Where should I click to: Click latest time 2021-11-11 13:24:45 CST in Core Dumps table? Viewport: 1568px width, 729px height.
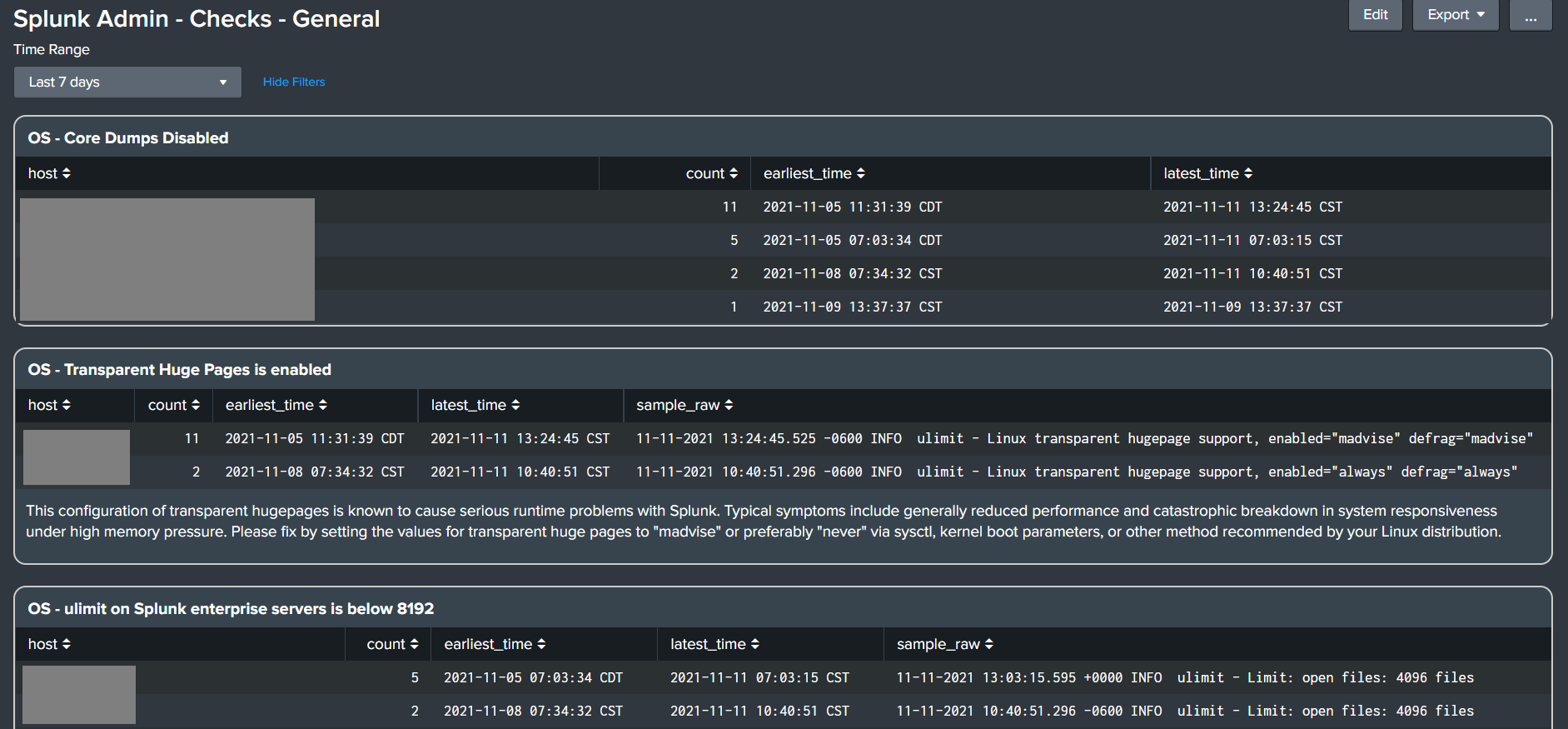[x=1252, y=207]
